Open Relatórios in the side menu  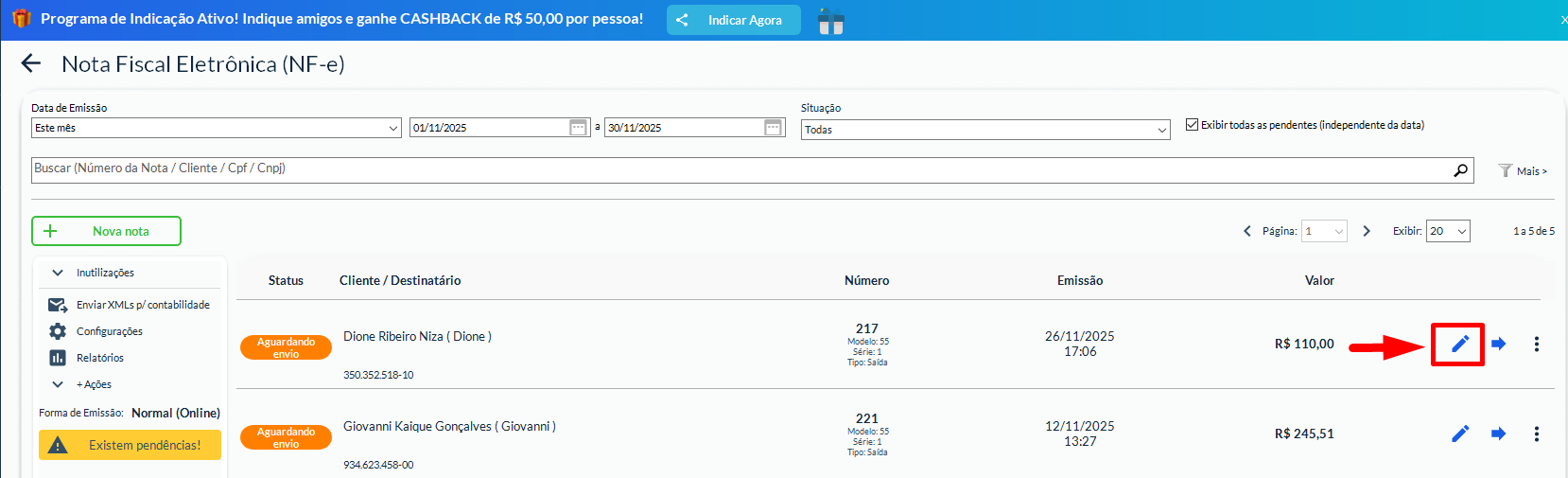coord(99,358)
